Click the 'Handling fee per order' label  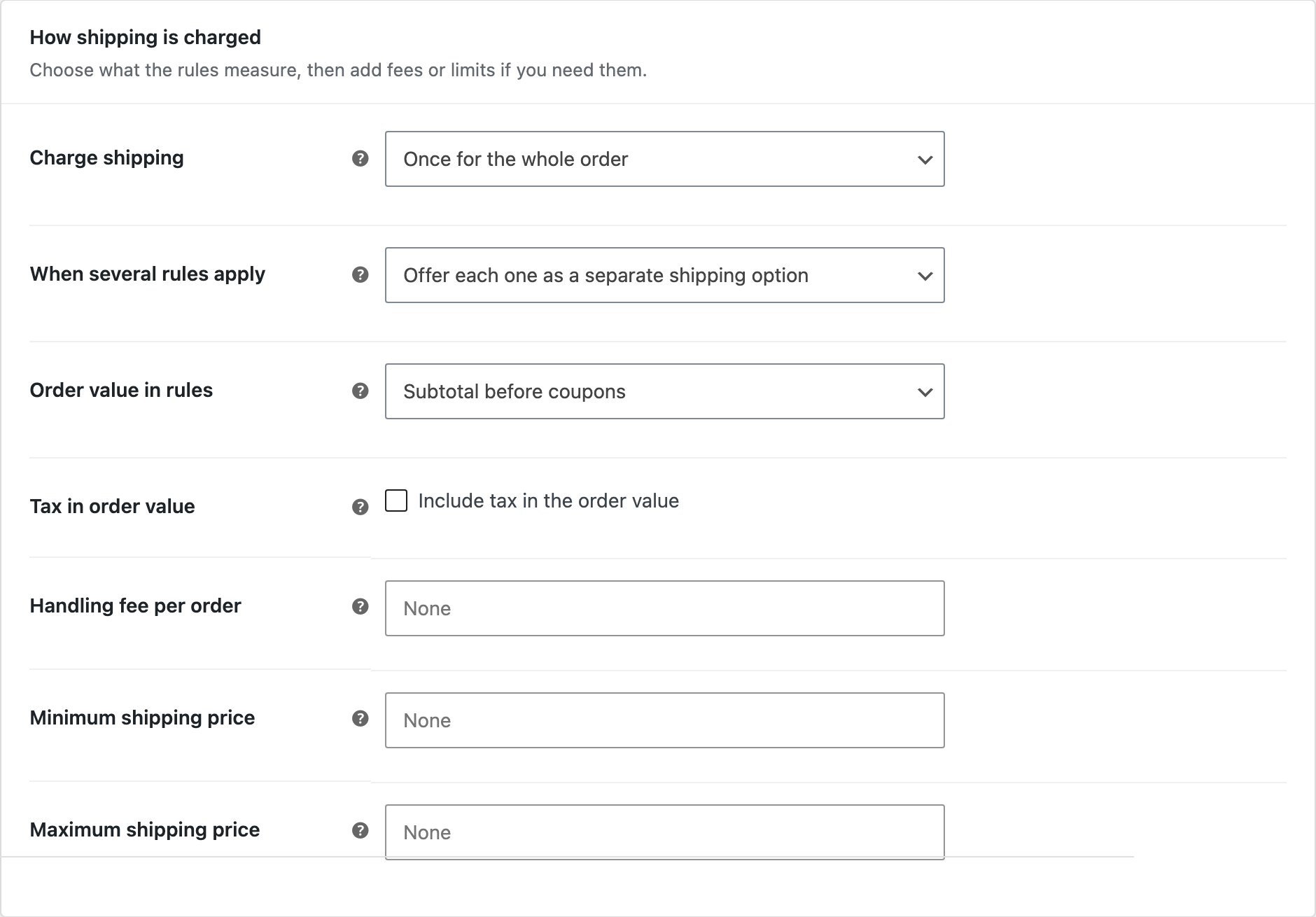tap(135, 606)
